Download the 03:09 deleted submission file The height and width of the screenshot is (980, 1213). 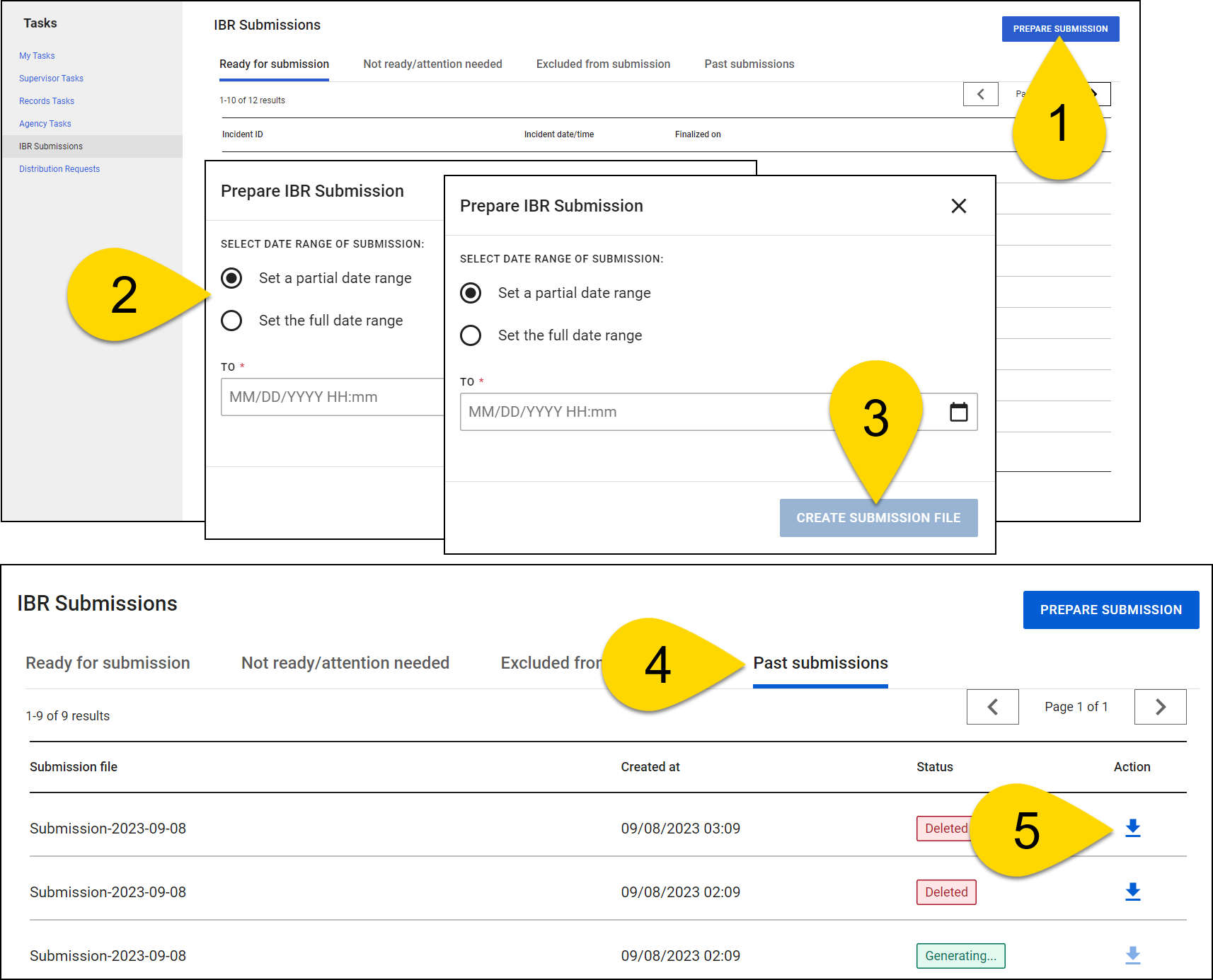1132,828
